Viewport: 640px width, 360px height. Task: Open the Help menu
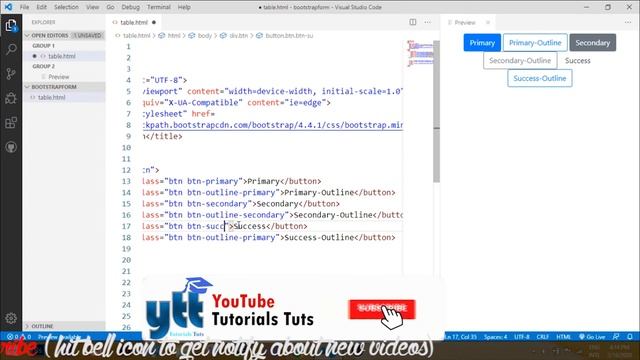click(184, 7)
